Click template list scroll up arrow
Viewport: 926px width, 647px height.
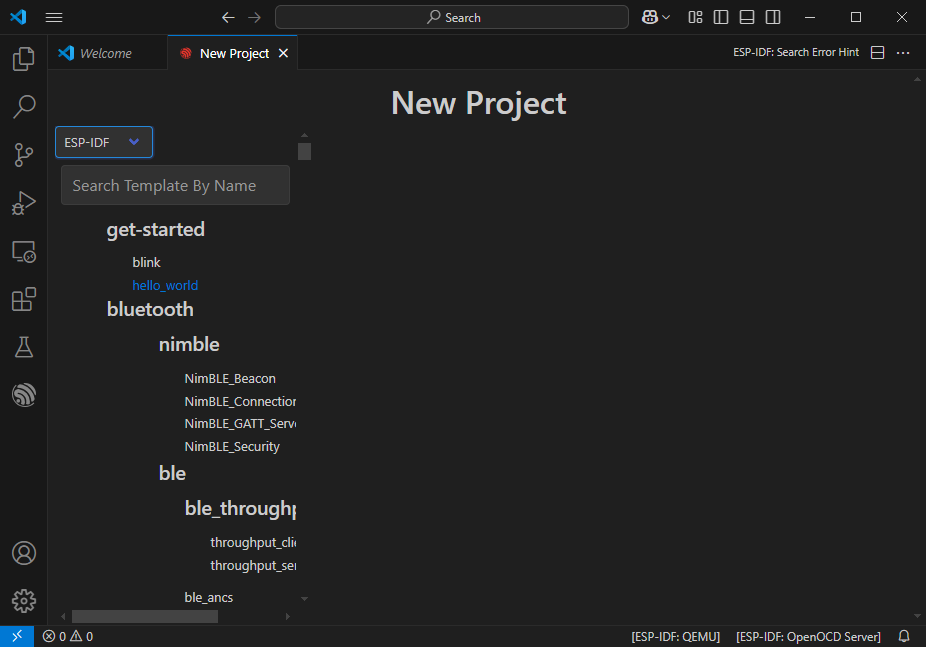(x=304, y=135)
